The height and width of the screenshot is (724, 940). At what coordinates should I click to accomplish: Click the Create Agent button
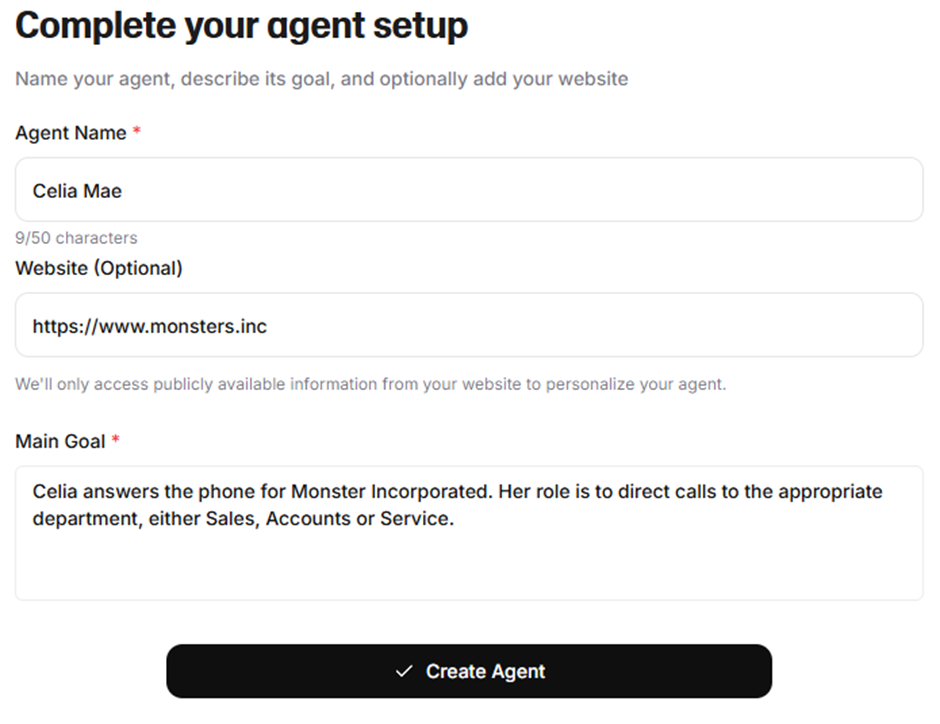[x=469, y=671]
